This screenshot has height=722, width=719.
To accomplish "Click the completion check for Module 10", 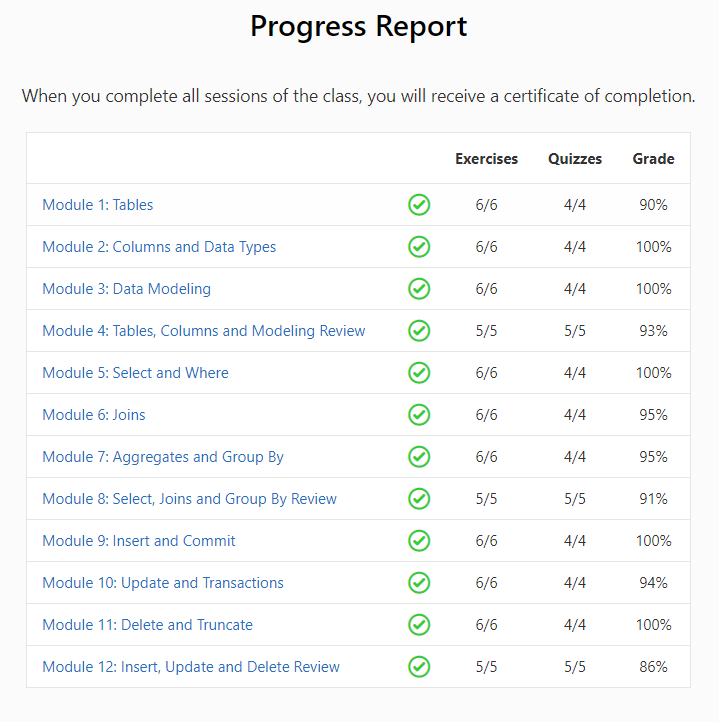I will tap(419, 583).
